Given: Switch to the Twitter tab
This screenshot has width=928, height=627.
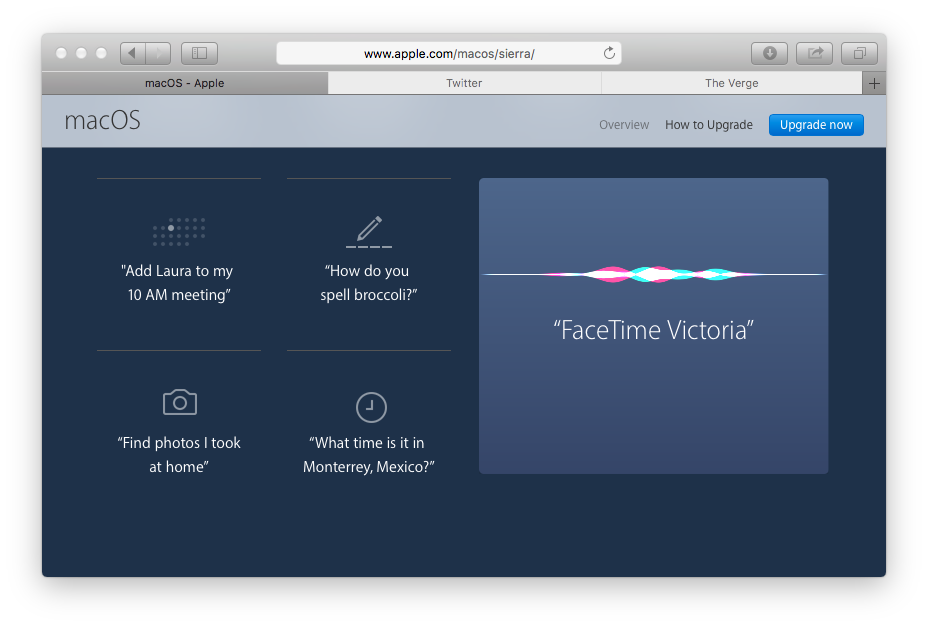Looking at the screenshot, I should pyautogui.click(x=464, y=83).
